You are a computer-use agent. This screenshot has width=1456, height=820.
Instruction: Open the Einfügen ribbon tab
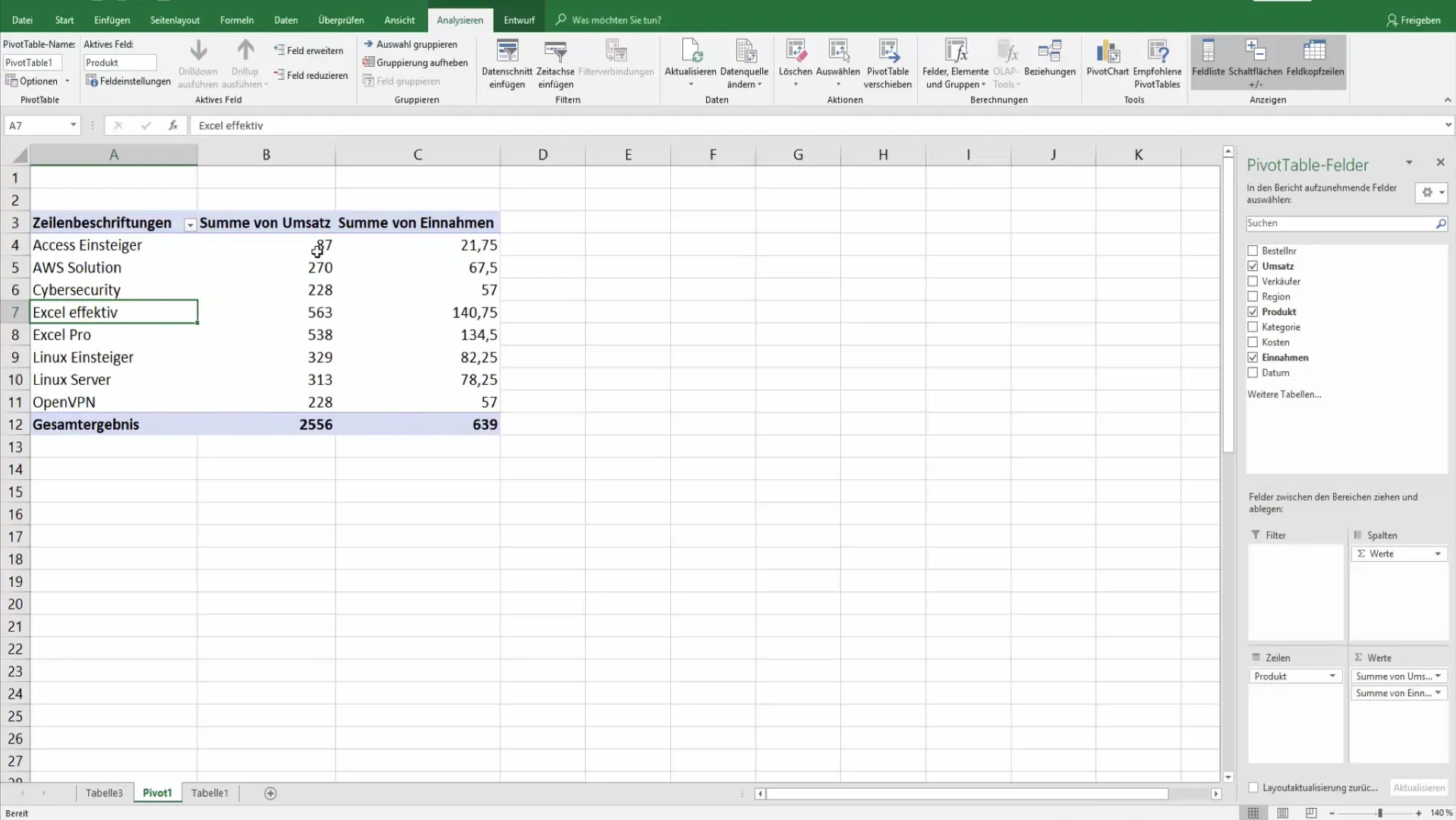[x=112, y=20]
